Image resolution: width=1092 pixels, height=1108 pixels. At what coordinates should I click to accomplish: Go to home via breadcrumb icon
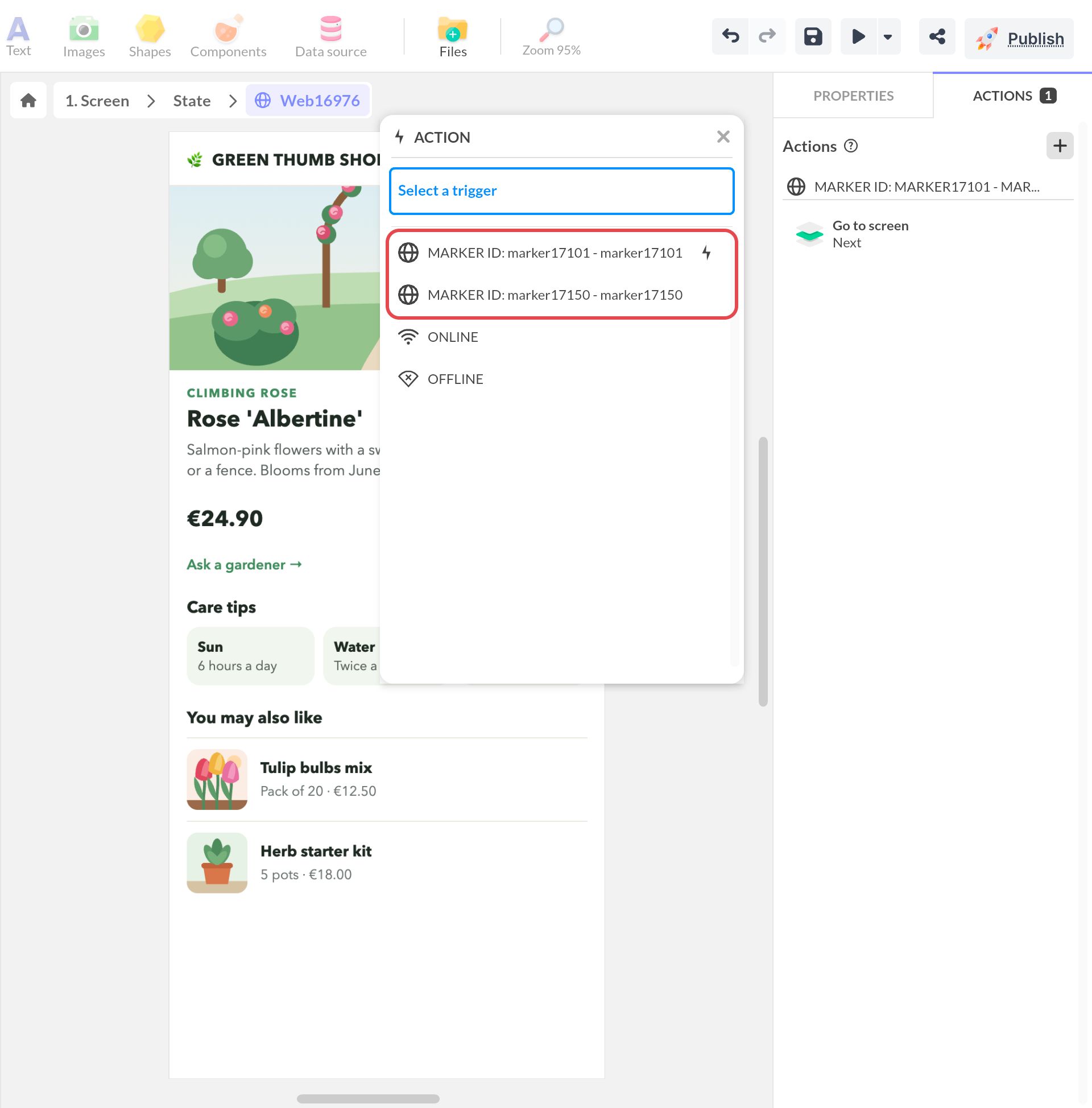(28, 100)
